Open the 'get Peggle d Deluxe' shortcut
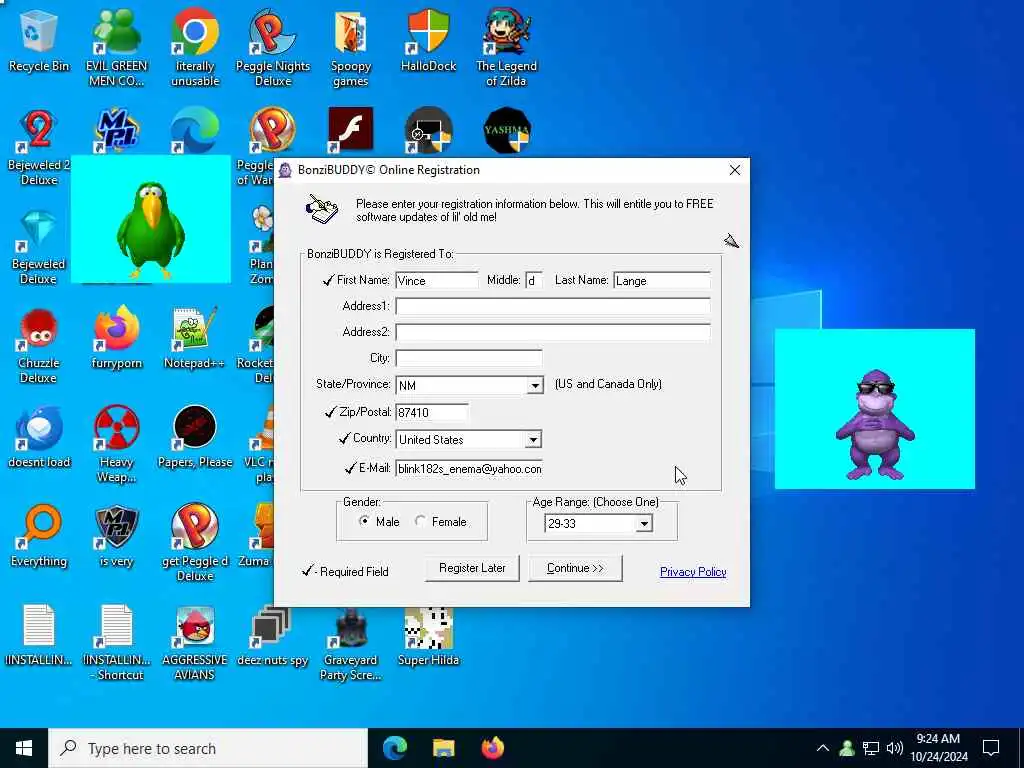This screenshot has height=768, width=1024. click(x=195, y=543)
